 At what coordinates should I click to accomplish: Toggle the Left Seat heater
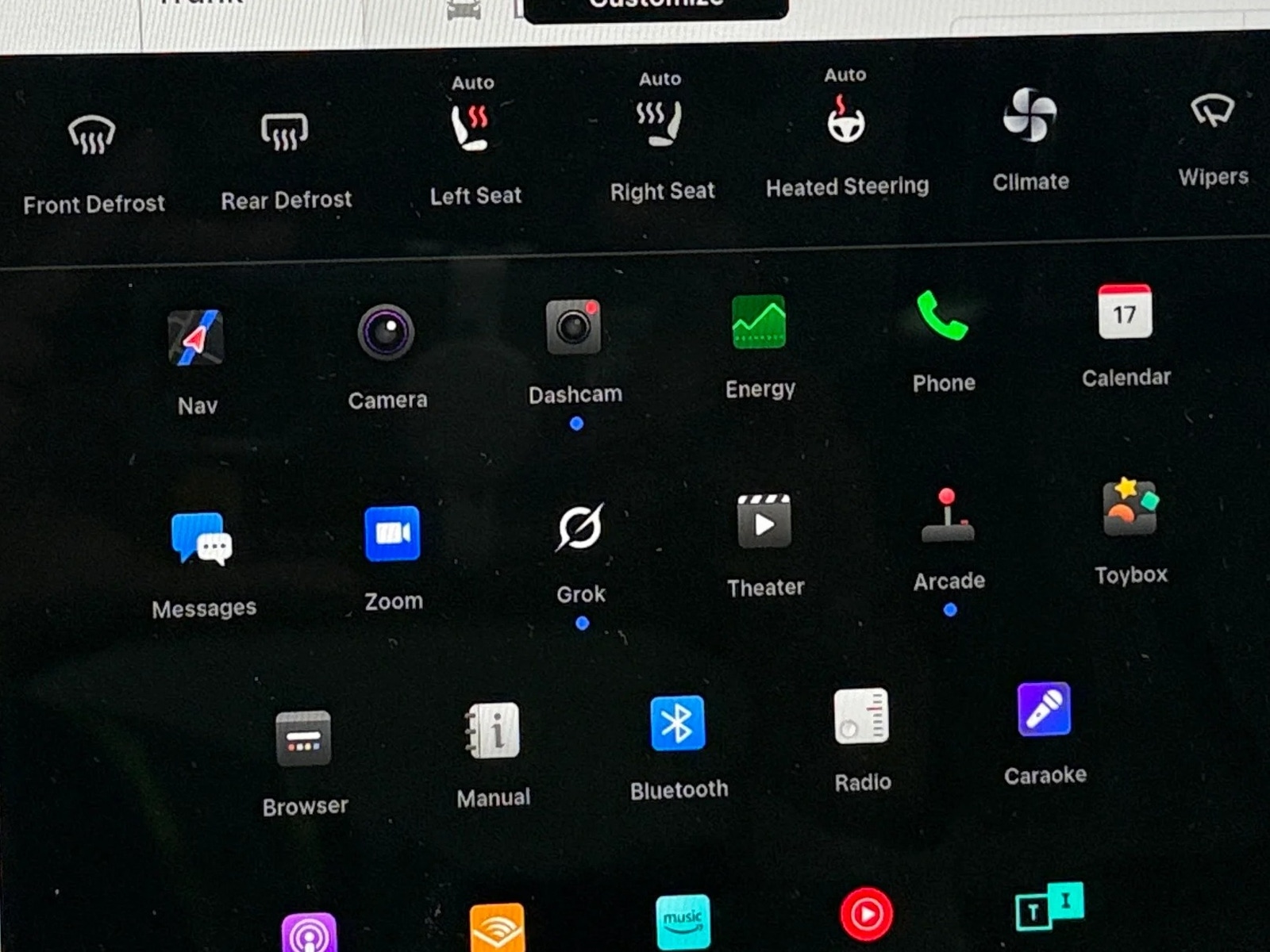(x=471, y=126)
